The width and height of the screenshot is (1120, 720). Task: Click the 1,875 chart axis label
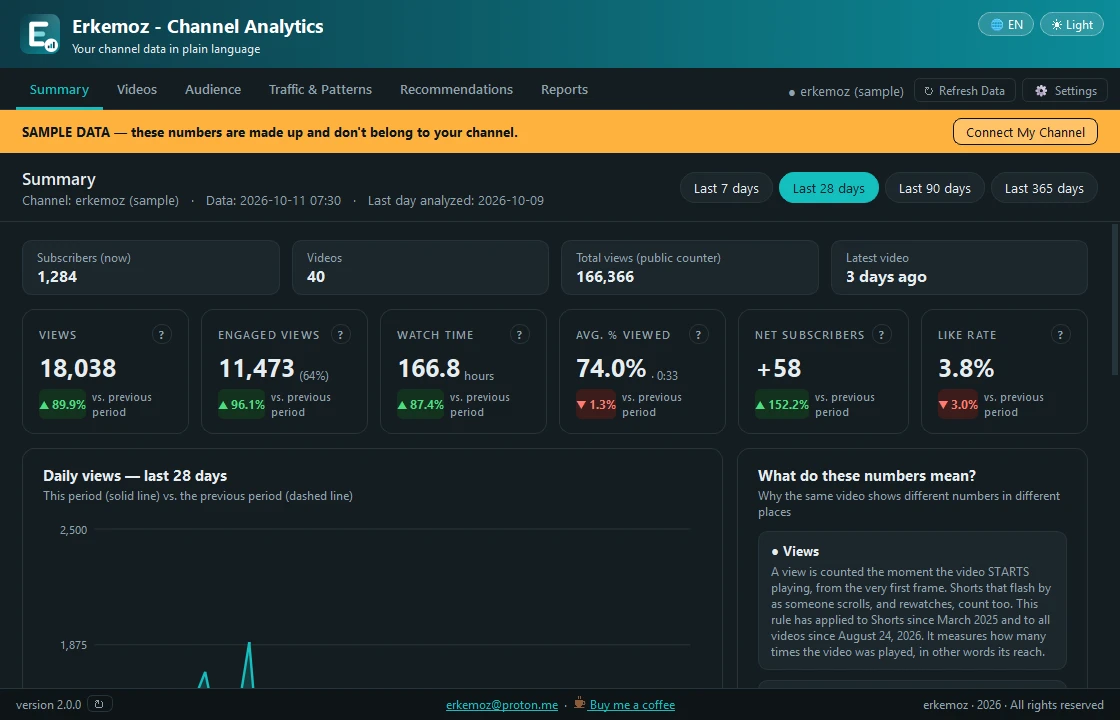[74, 645]
